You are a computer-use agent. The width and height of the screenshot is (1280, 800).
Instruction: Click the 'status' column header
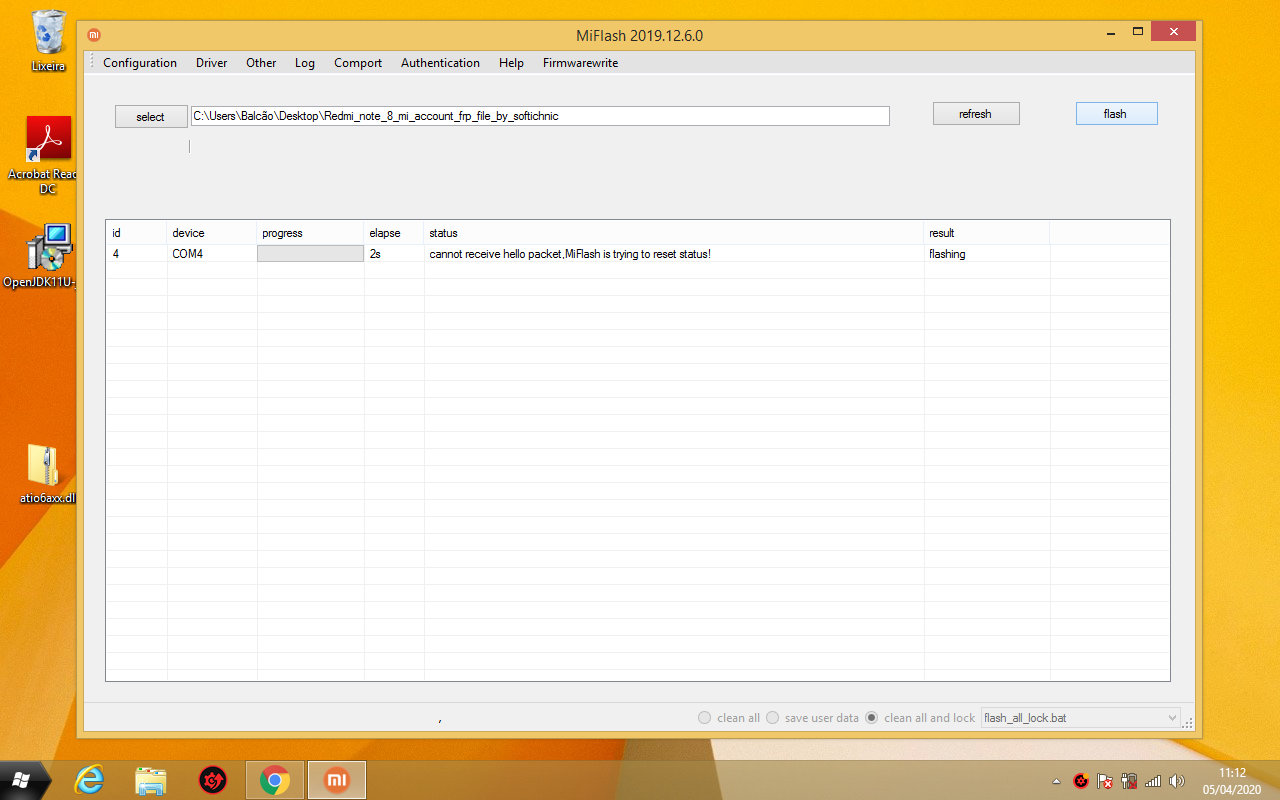pyautogui.click(x=674, y=233)
